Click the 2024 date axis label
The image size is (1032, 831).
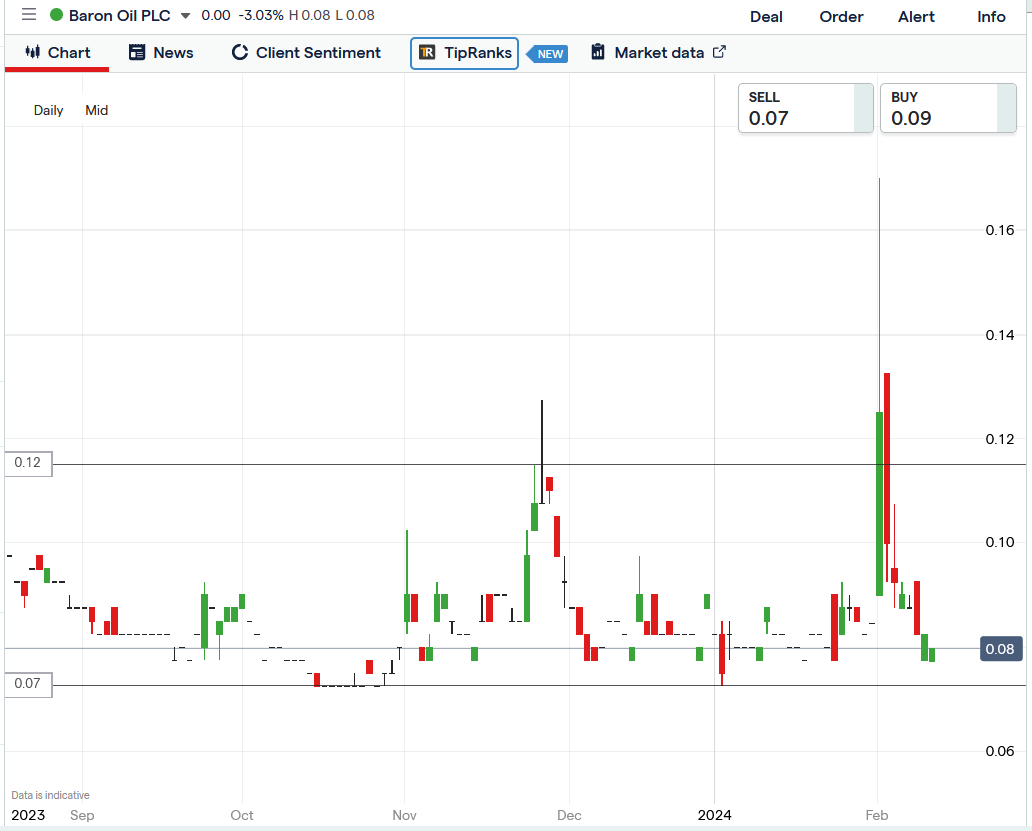pos(715,815)
